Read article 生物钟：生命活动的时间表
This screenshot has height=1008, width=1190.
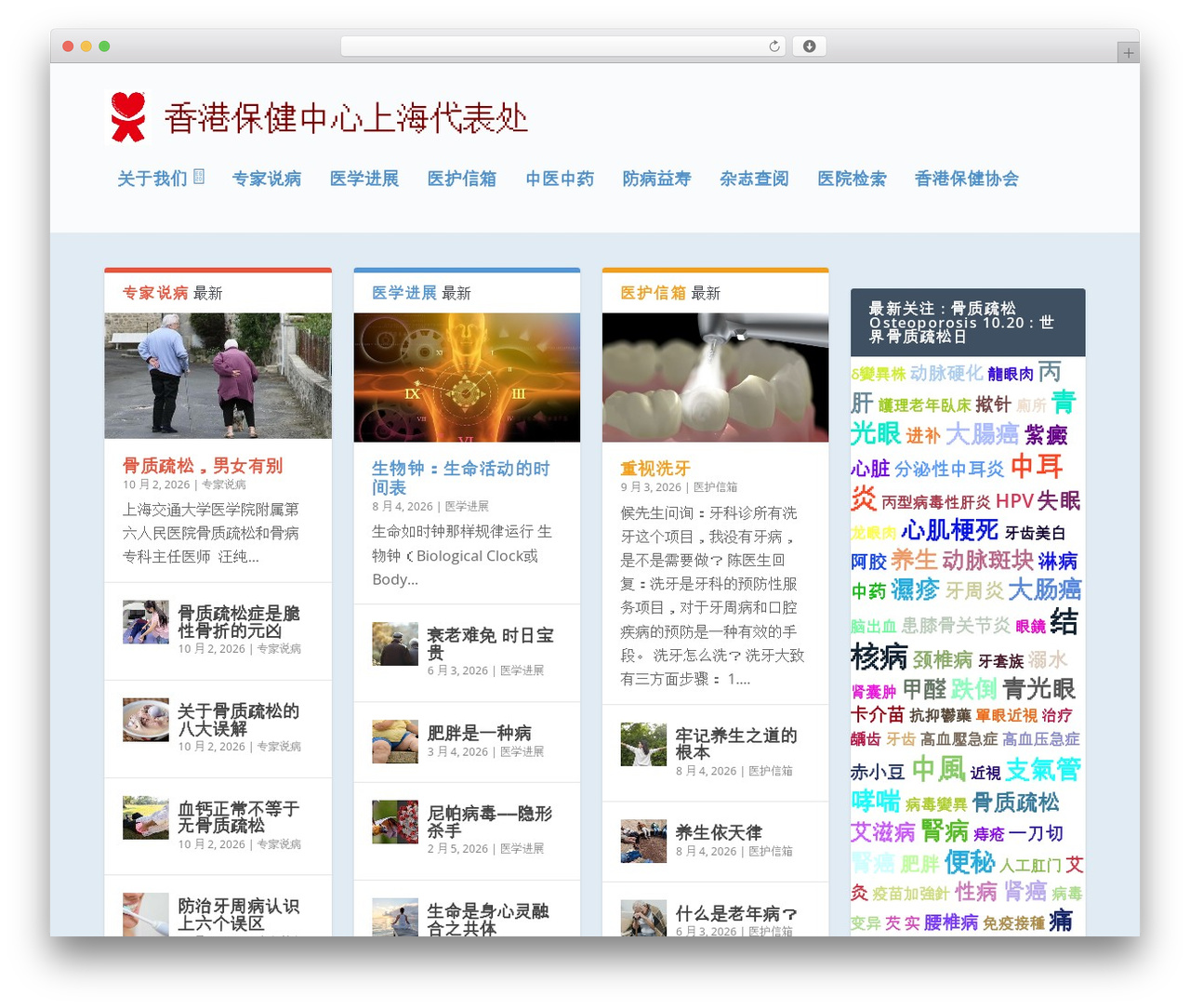tap(461, 478)
